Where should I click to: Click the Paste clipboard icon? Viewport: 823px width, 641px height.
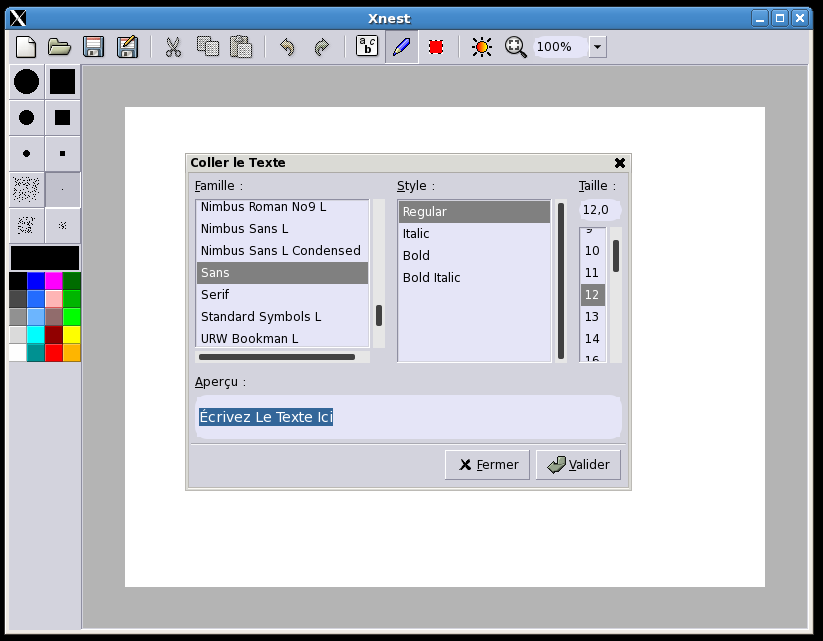(x=240, y=47)
